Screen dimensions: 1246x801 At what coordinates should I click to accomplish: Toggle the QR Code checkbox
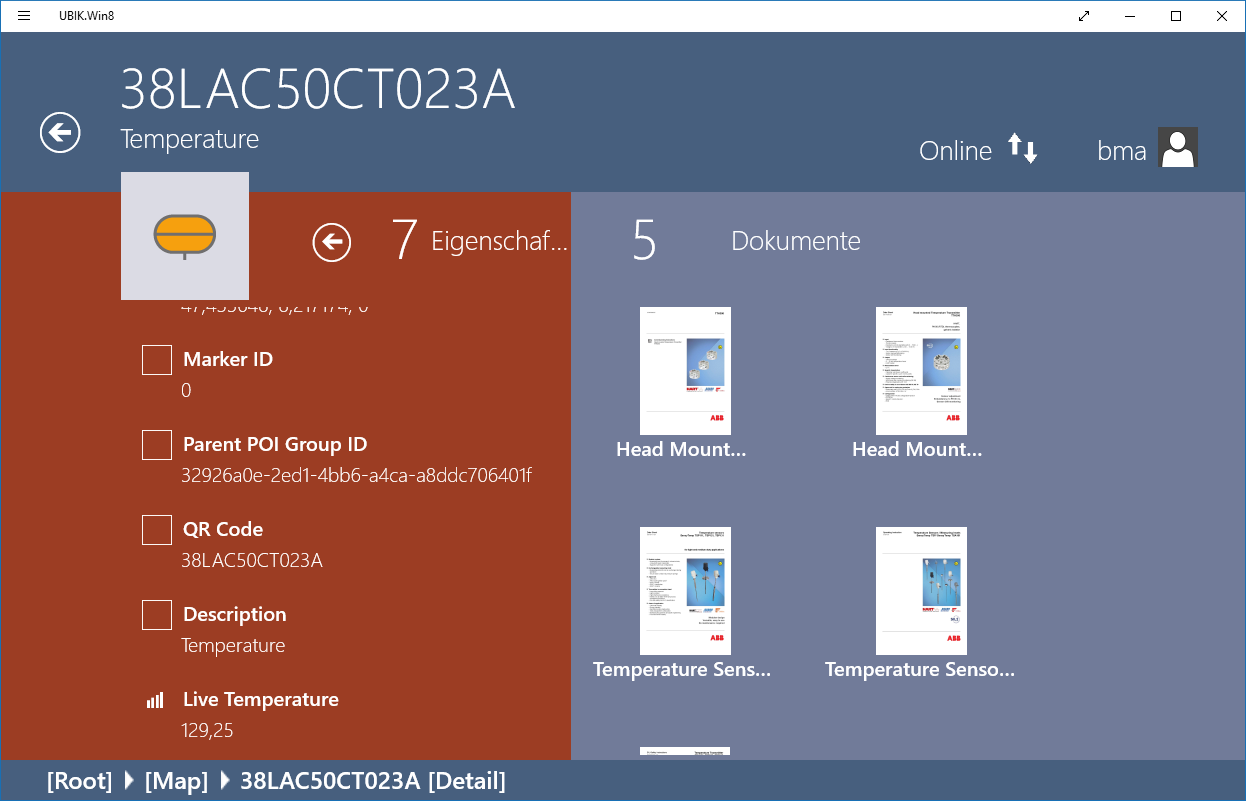pyautogui.click(x=157, y=530)
